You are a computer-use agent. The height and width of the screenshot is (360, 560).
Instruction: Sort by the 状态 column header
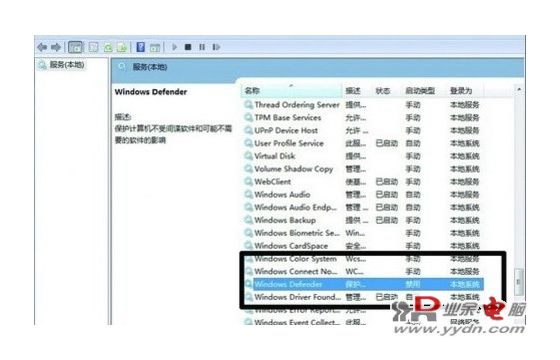point(387,91)
